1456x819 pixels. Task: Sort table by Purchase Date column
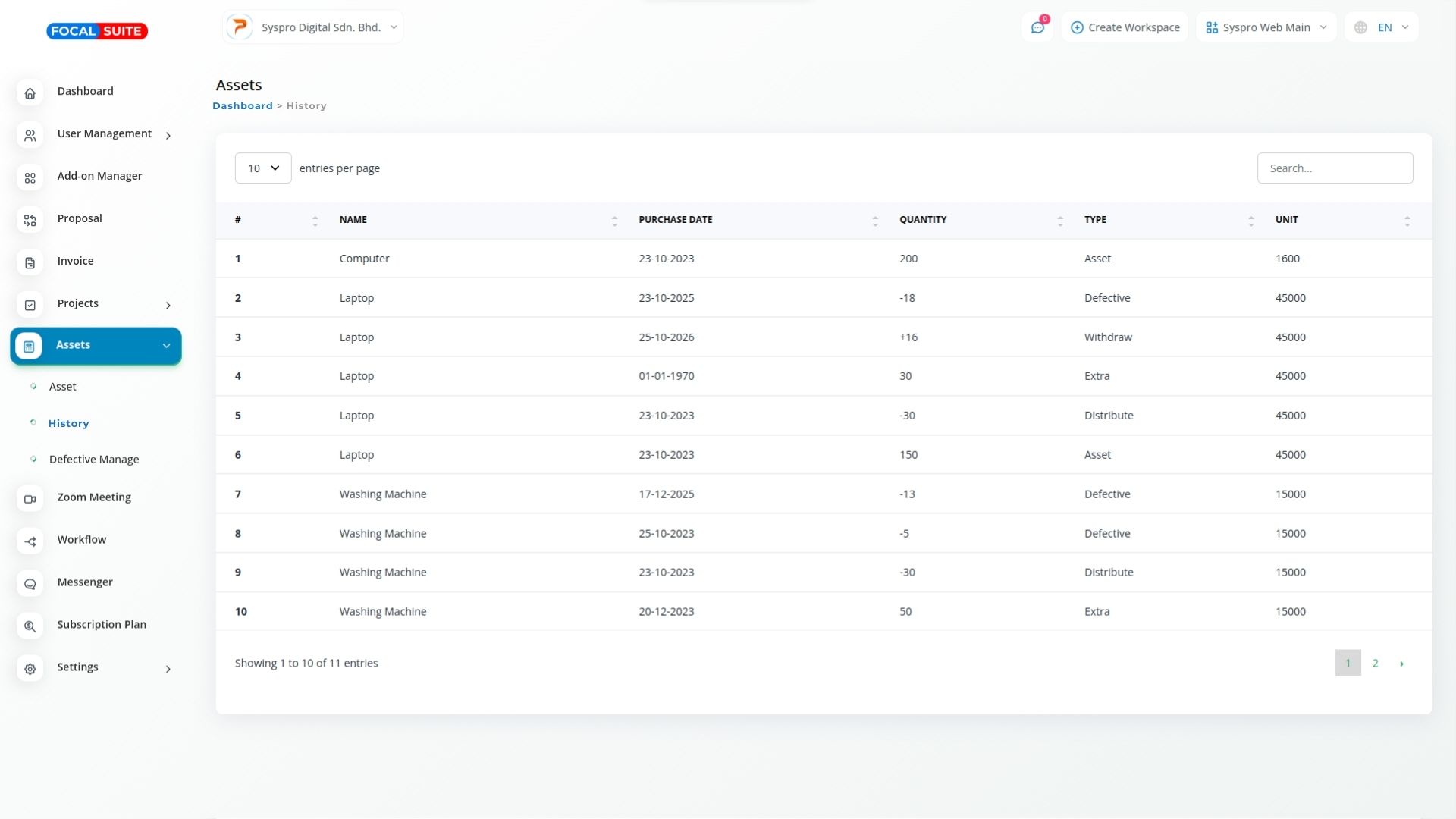(675, 220)
